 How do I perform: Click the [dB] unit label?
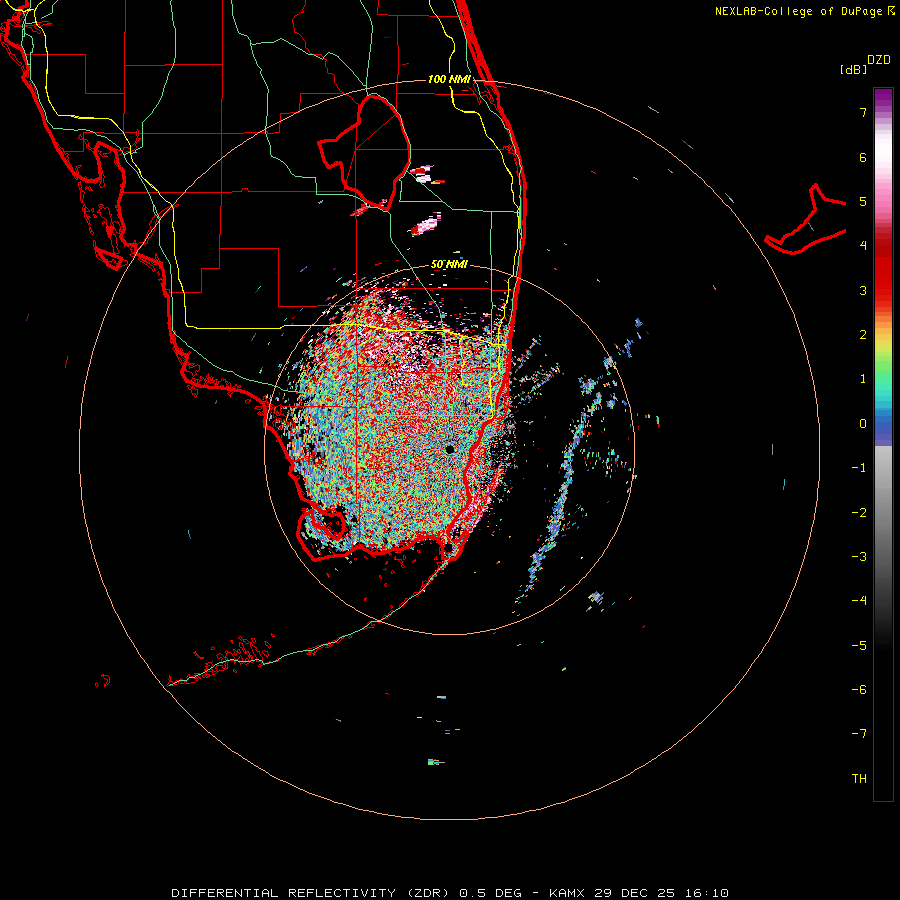click(x=853, y=69)
